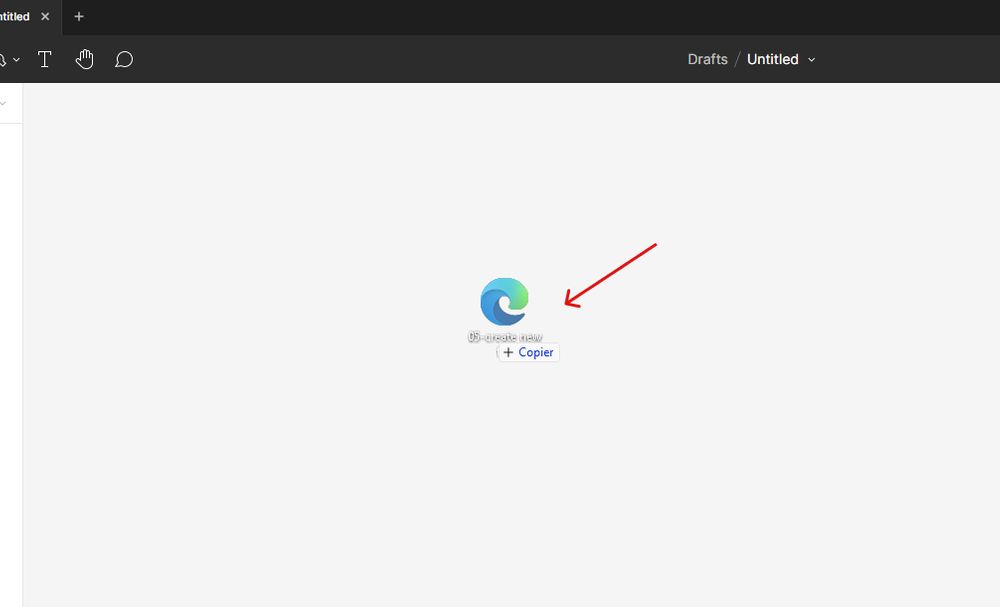Close the Untitled tab
The height and width of the screenshot is (607, 1000).
[44, 16]
